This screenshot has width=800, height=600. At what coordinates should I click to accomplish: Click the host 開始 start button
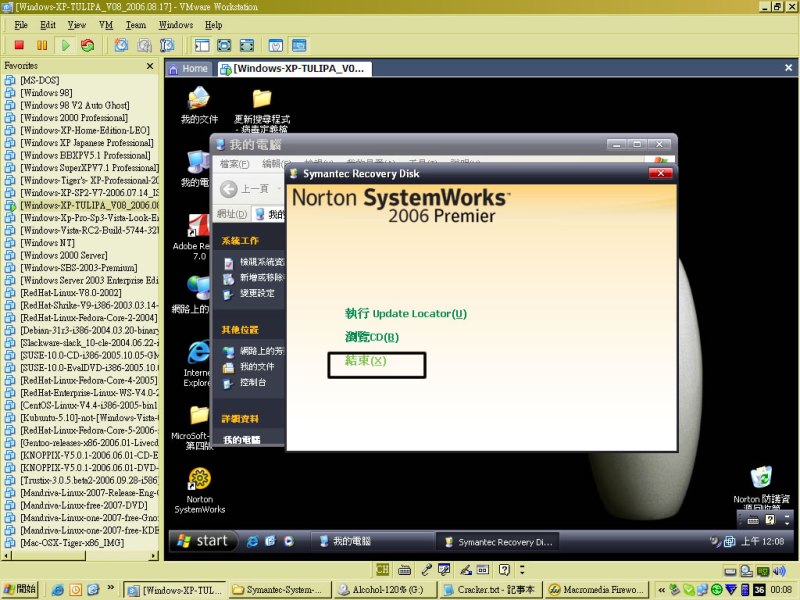click(x=21, y=589)
